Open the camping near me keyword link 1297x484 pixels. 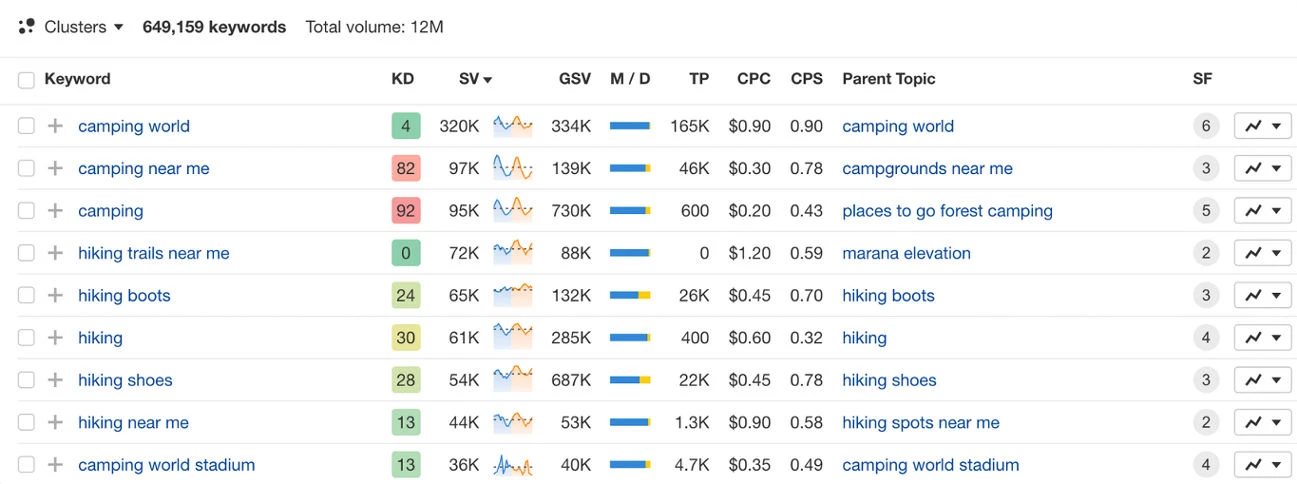(144, 168)
